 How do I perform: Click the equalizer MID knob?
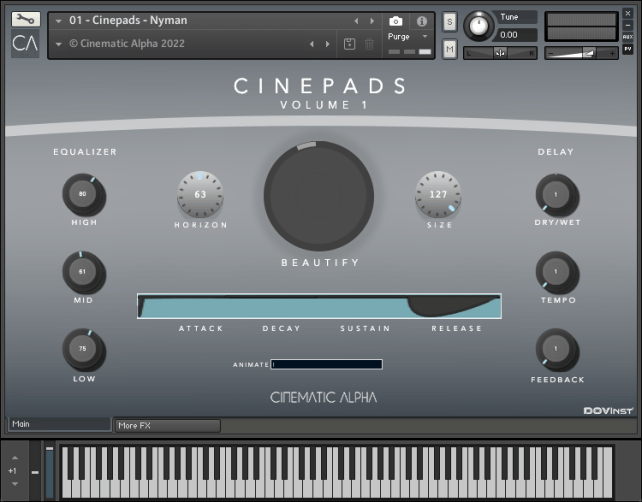click(x=83, y=272)
